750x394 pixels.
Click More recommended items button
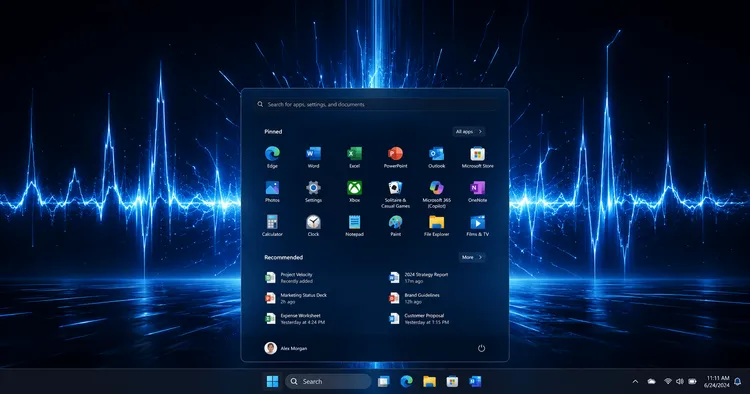[472, 257]
